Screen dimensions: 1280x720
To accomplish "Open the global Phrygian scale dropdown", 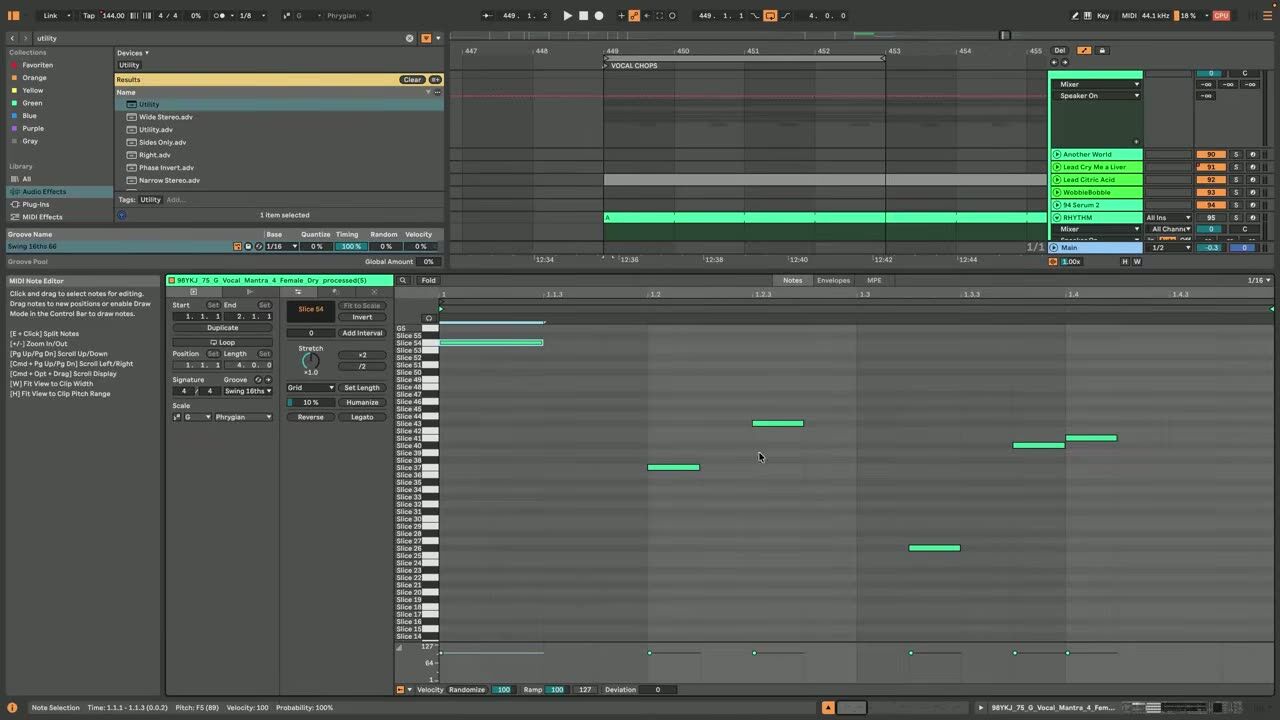I will [347, 15].
